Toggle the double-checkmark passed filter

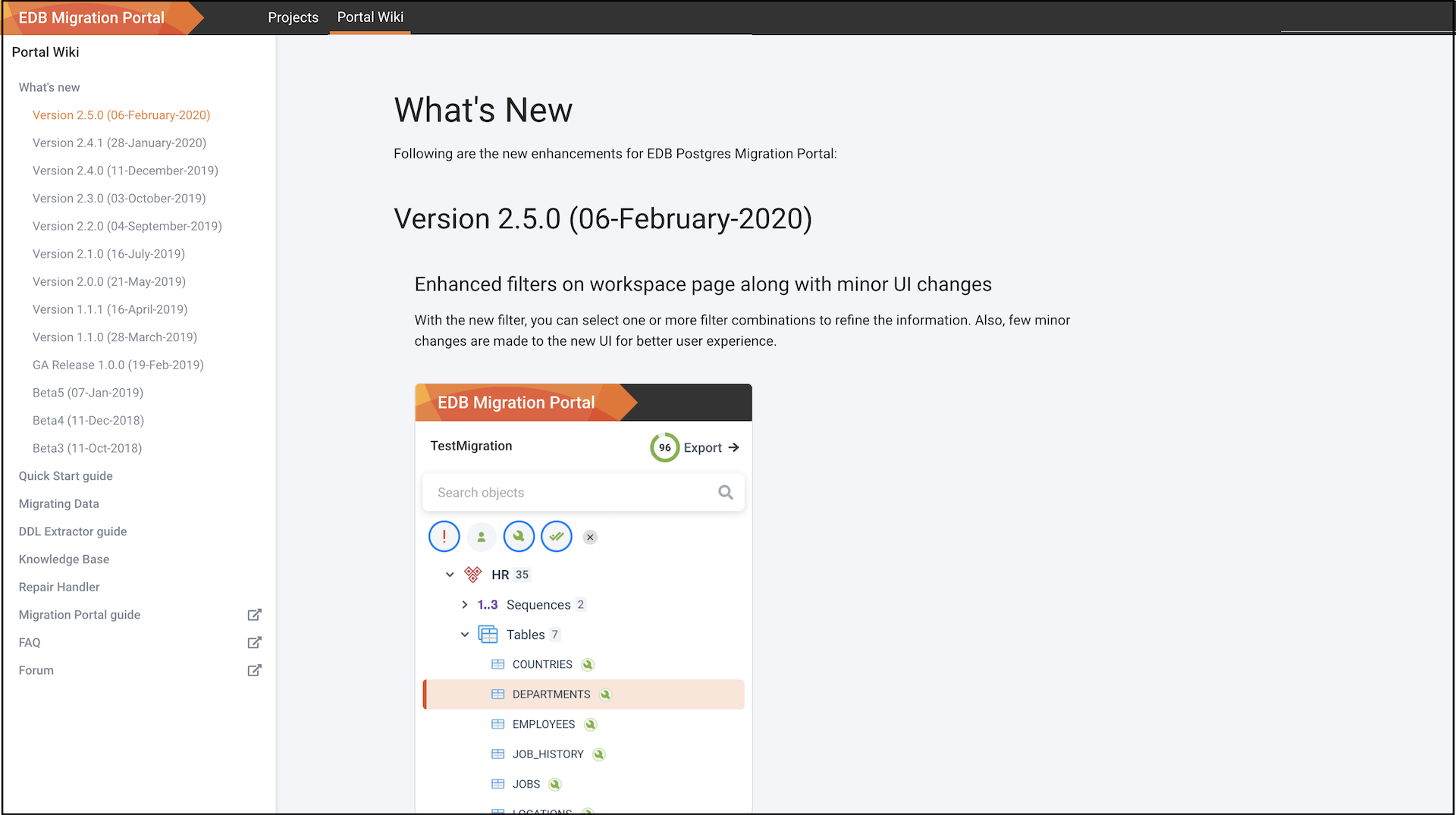(557, 537)
